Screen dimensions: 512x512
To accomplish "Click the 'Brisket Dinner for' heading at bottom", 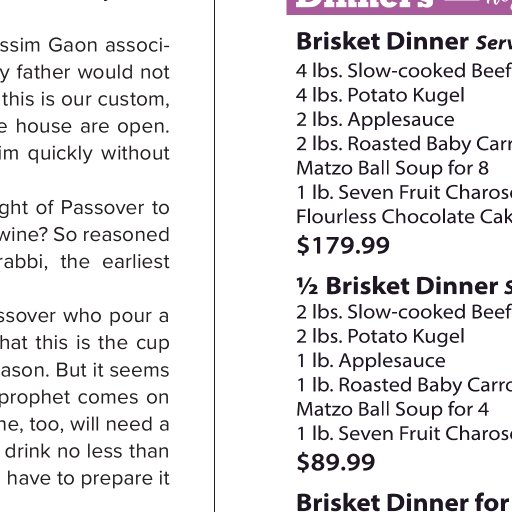I will (x=403, y=503).
